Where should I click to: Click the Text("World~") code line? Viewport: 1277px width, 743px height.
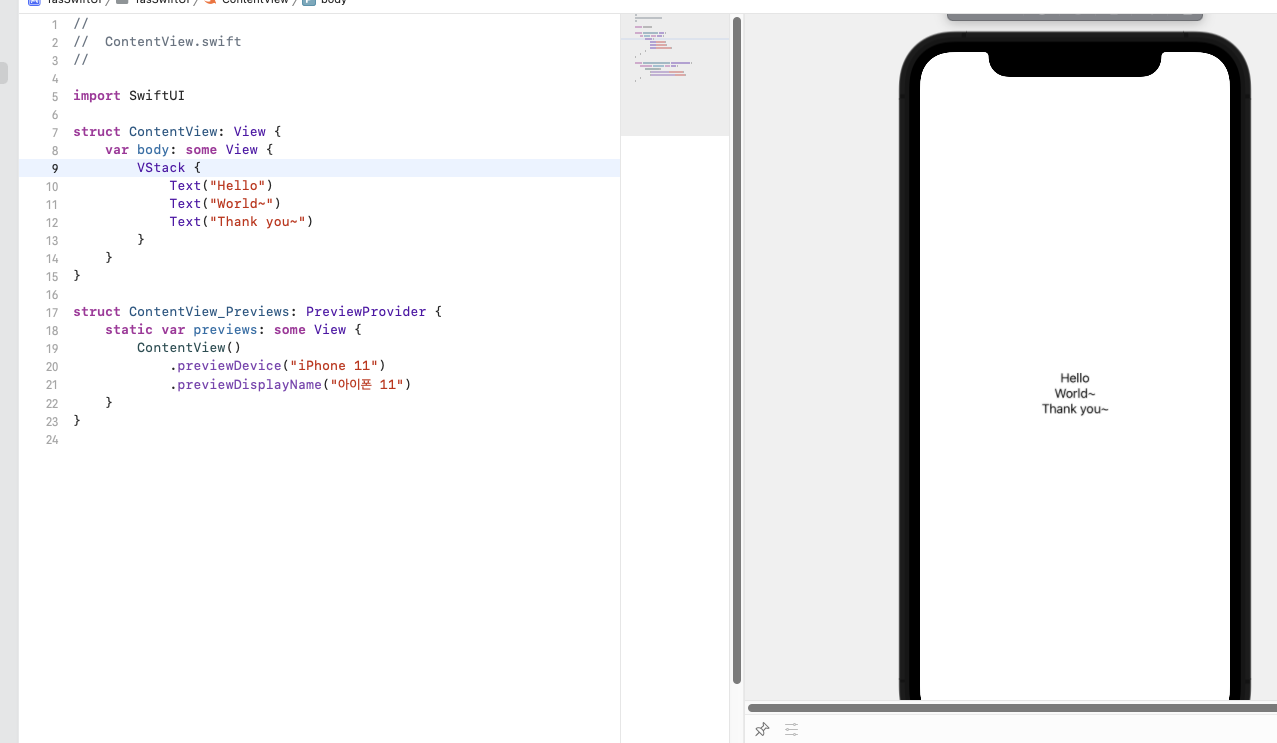[225, 204]
